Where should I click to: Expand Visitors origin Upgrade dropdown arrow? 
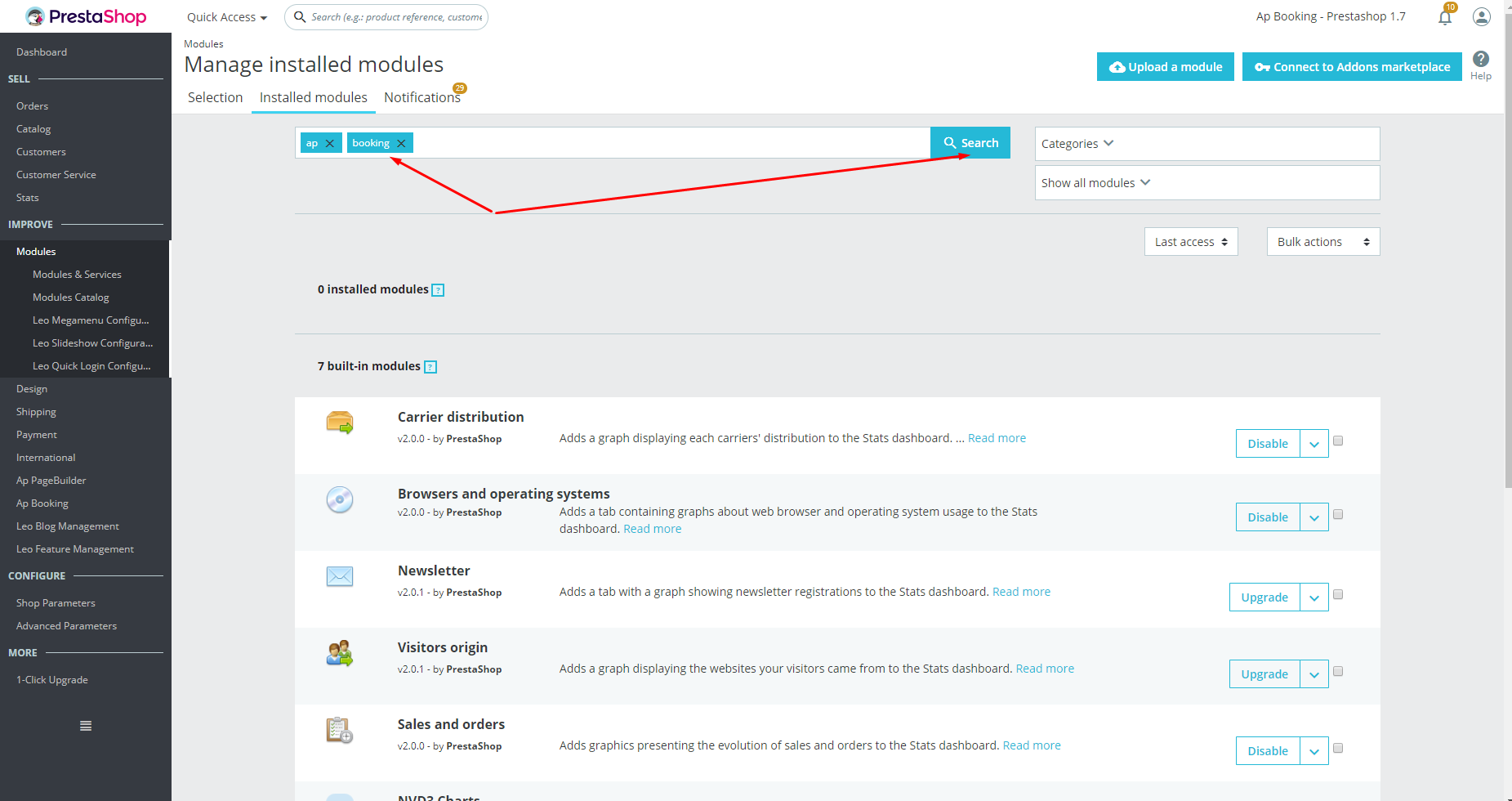pyautogui.click(x=1314, y=674)
